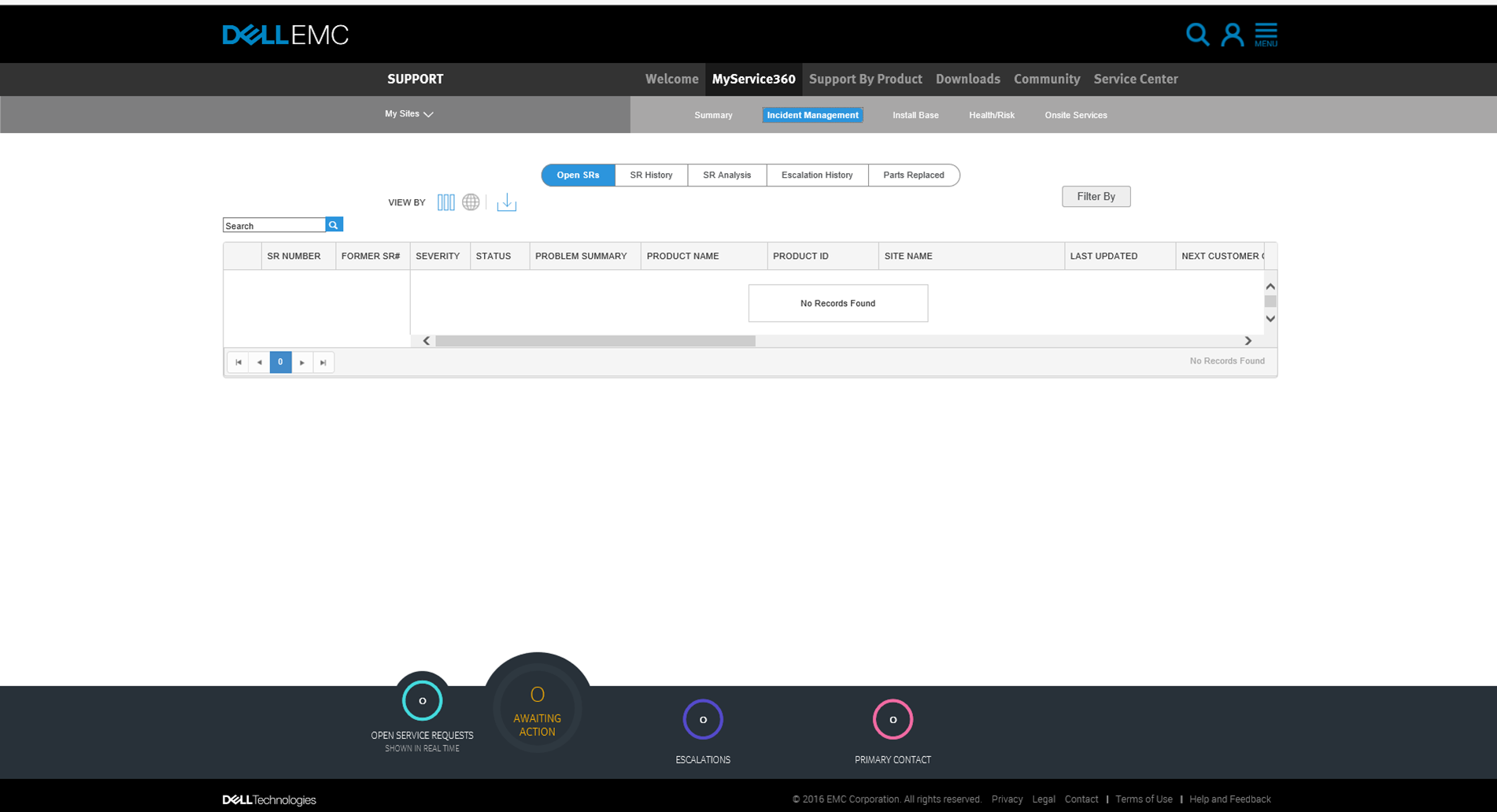
Task: Select the Parts Replaced tab
Action: (x=913, y=175)
